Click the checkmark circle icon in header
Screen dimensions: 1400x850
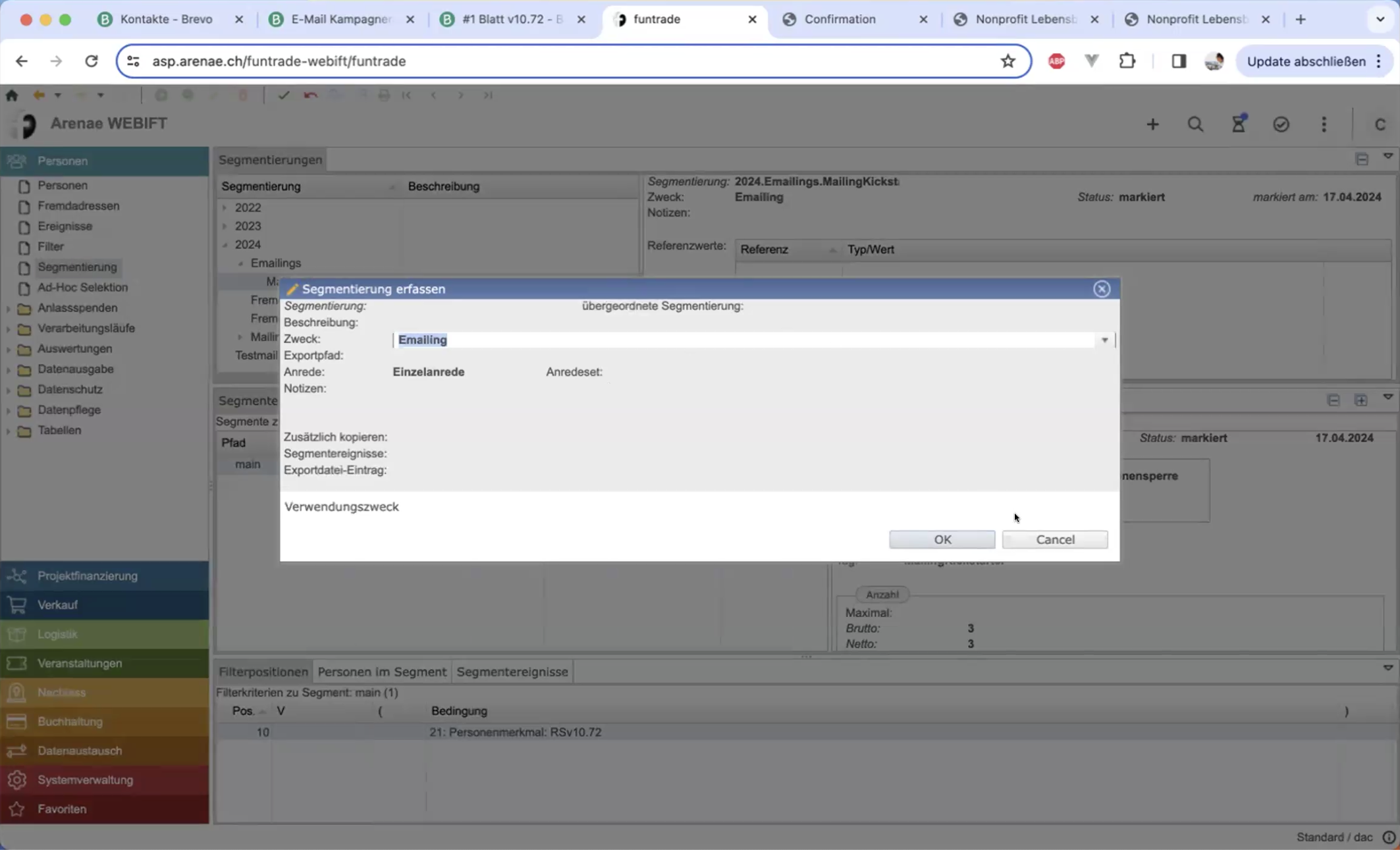coord(1281,124)
